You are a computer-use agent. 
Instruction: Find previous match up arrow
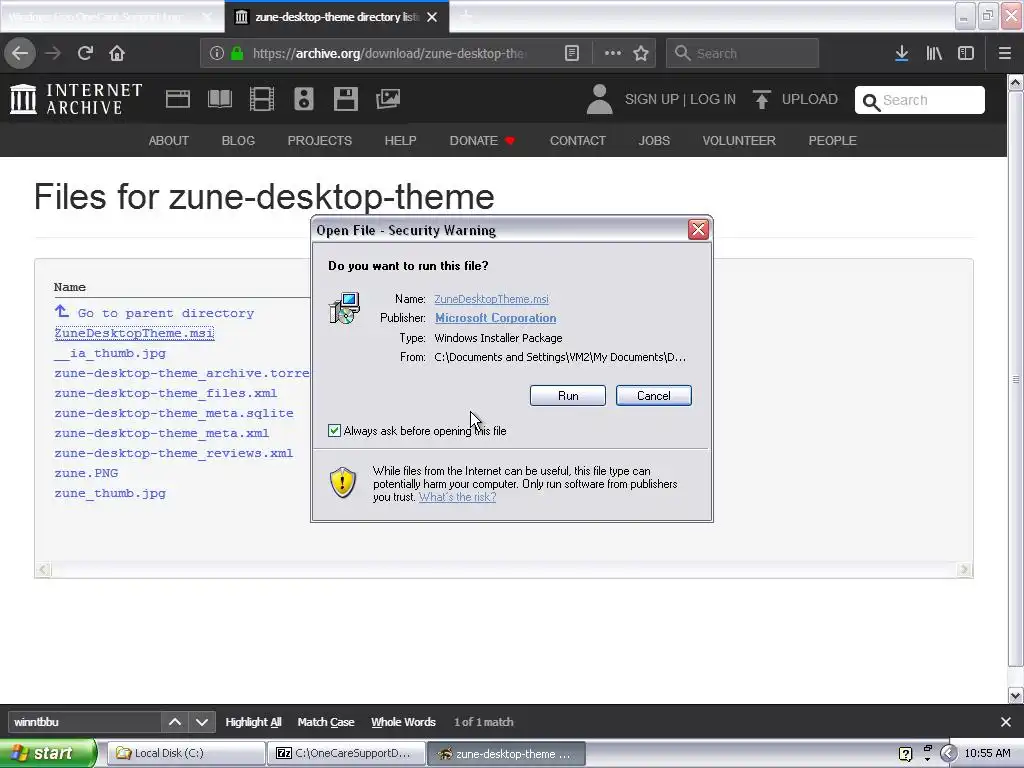pos(174,722)
